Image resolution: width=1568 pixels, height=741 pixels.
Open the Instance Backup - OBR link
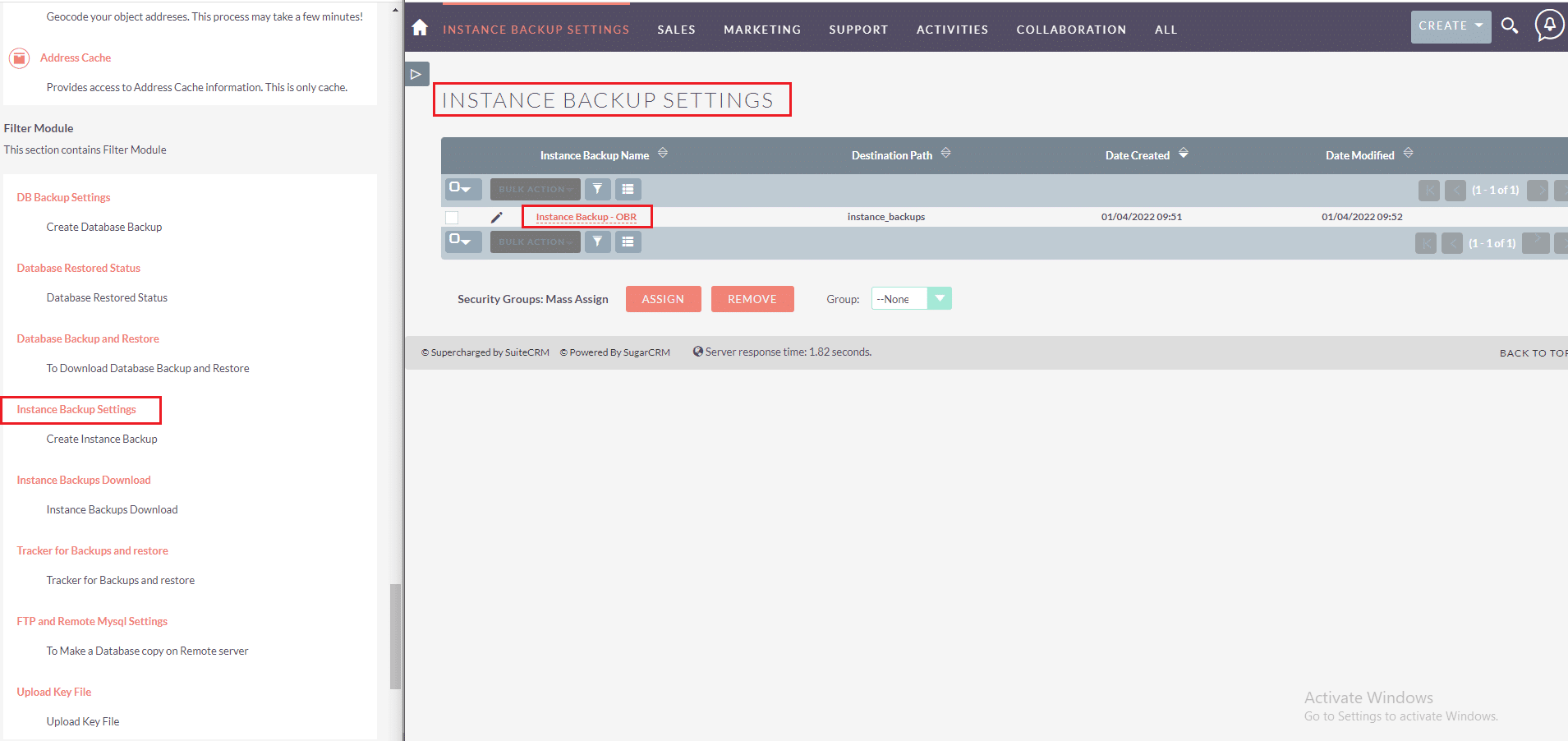point(586,217)
